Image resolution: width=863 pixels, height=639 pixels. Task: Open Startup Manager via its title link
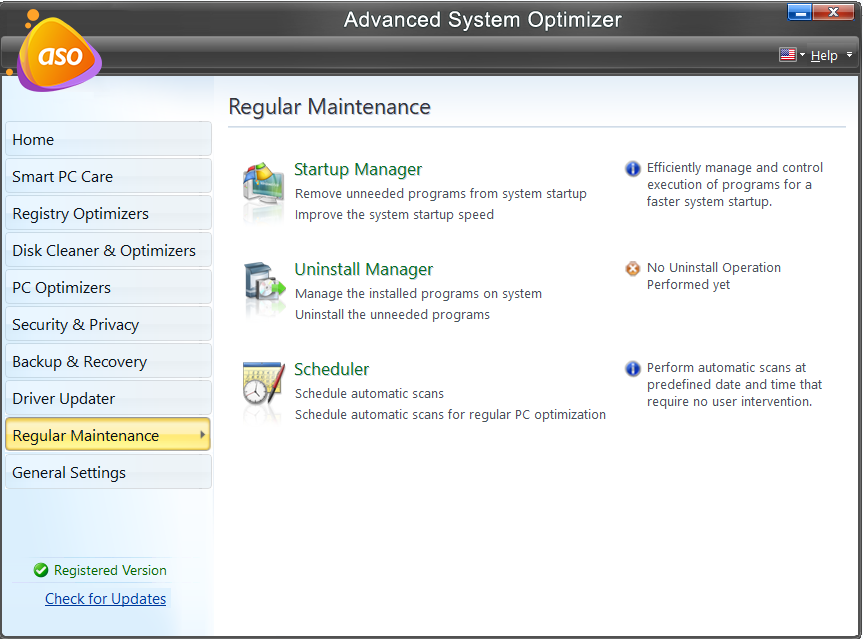(x=357, y=169)
